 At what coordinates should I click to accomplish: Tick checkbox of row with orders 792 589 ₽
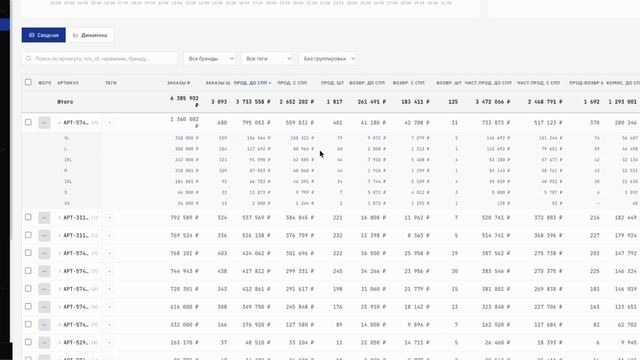[x=28, y=217]
